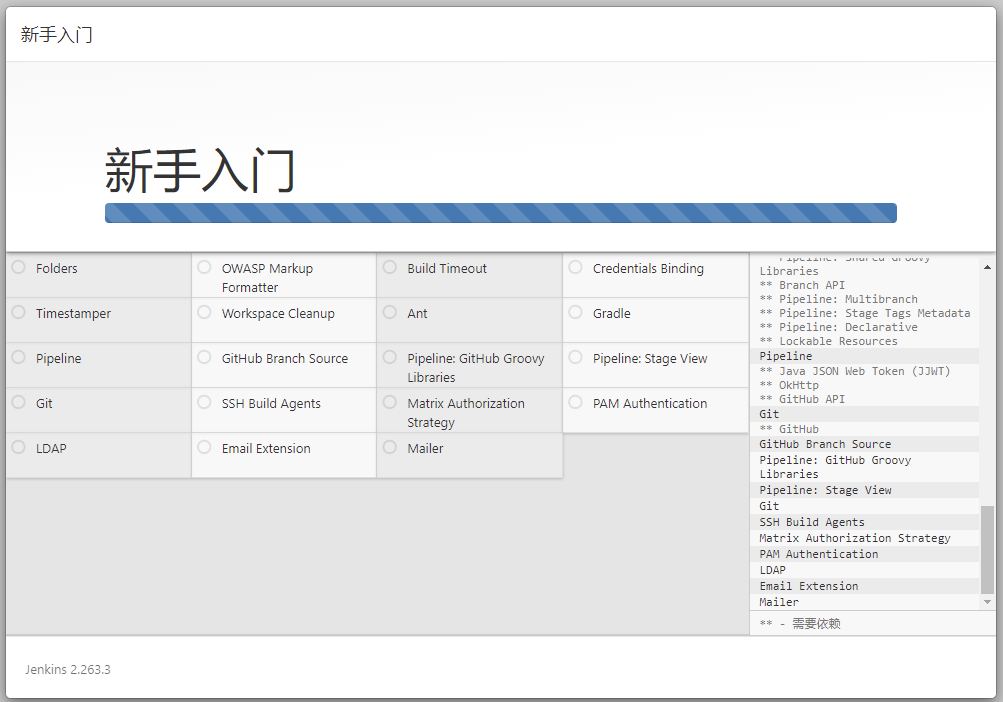
Task: Click the status icon beside PAM Authentication
Action: coord(575,402)
